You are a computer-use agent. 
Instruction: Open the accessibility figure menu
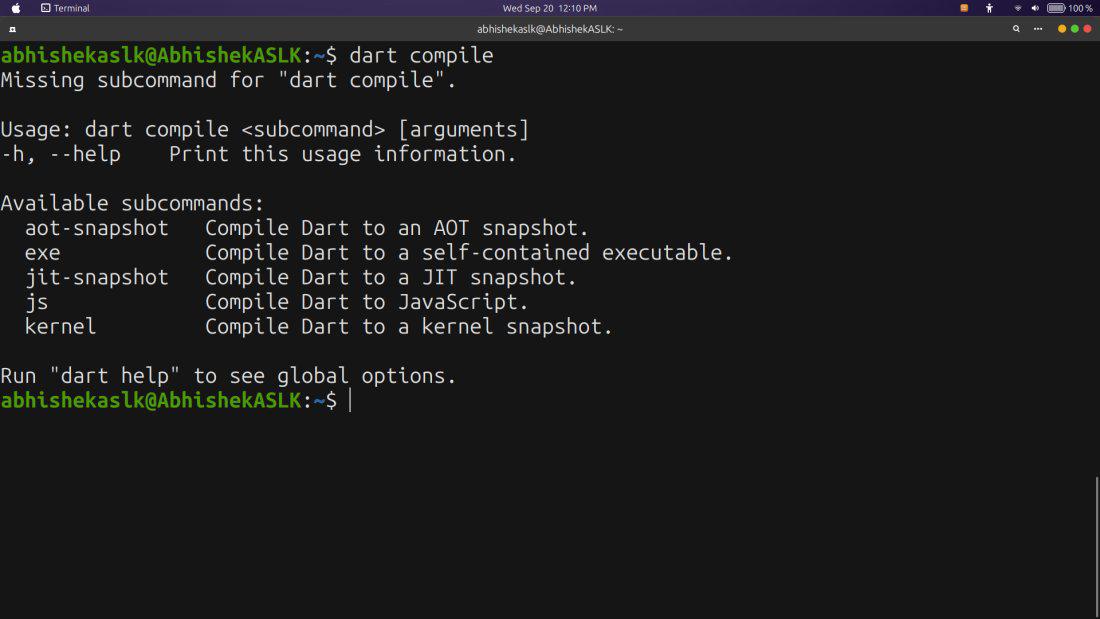989,8
